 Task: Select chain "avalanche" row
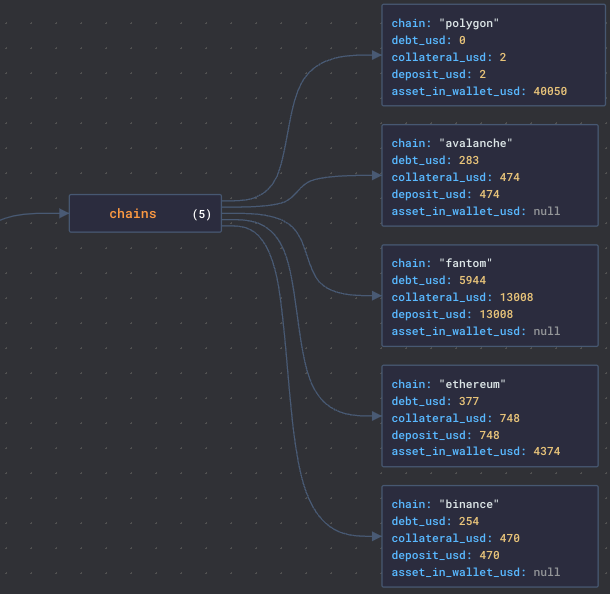click(x=452, y=143)
